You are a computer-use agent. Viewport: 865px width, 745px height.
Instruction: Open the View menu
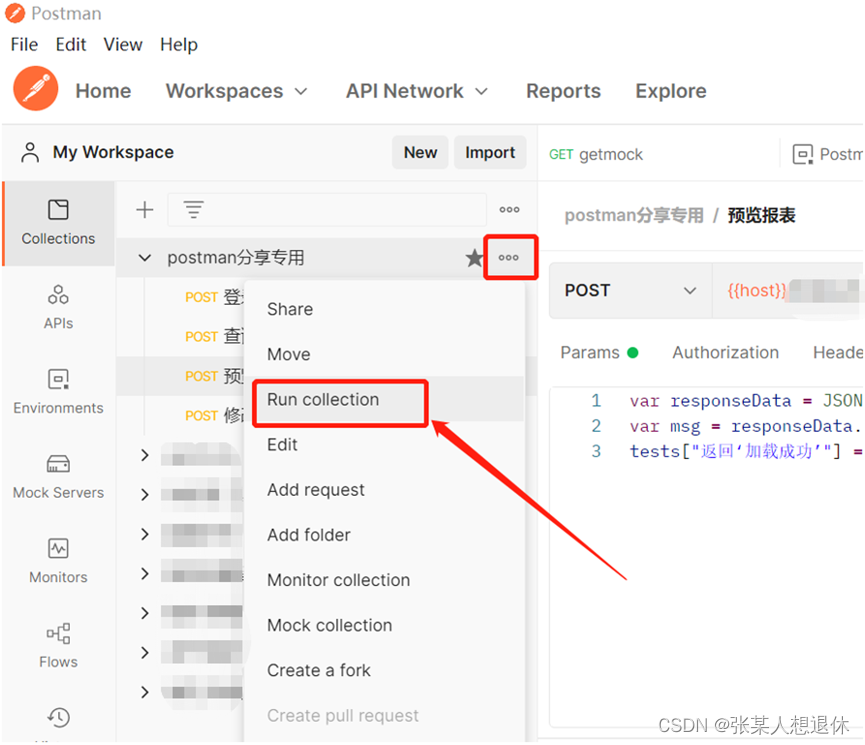click(x=123, y=44)
